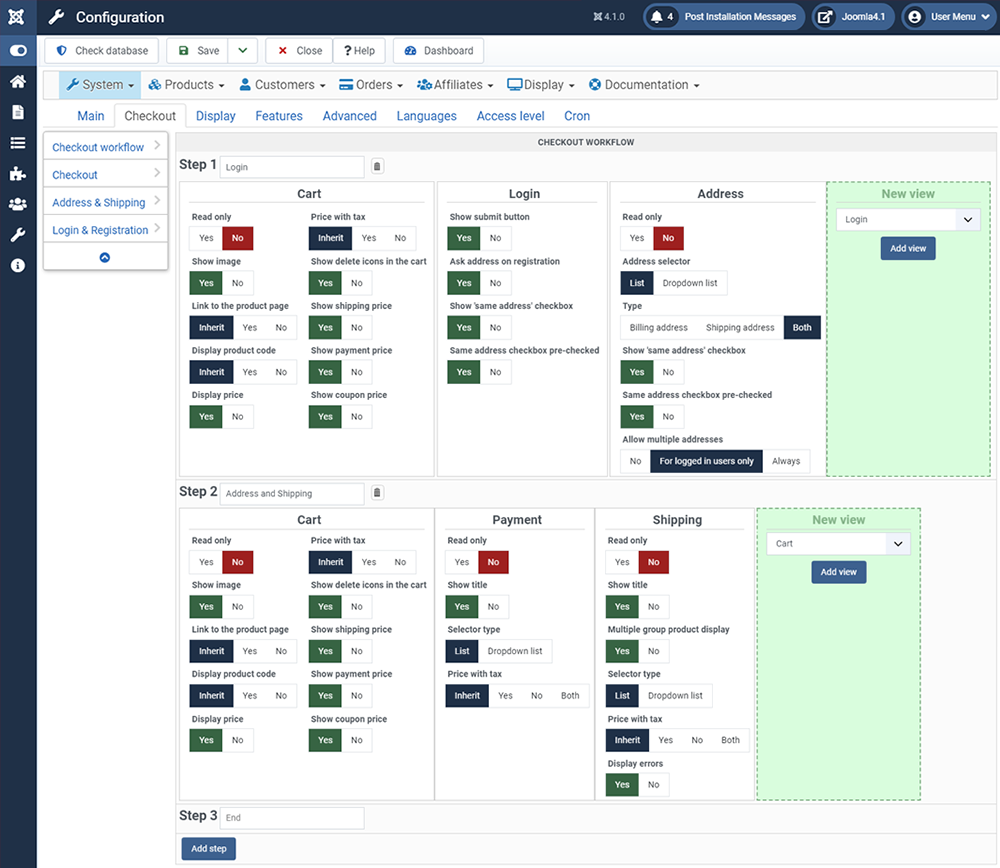1000x868 pixels.
Task: Open Save options dropdown arrow
Action: 243,50
